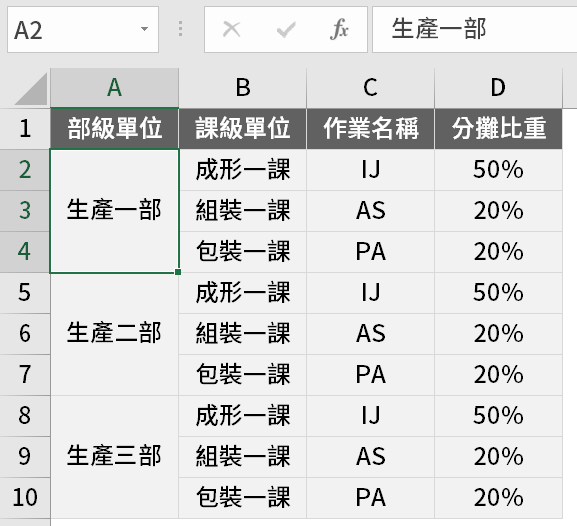
Task: Select row 8 header
Action: 25,416
